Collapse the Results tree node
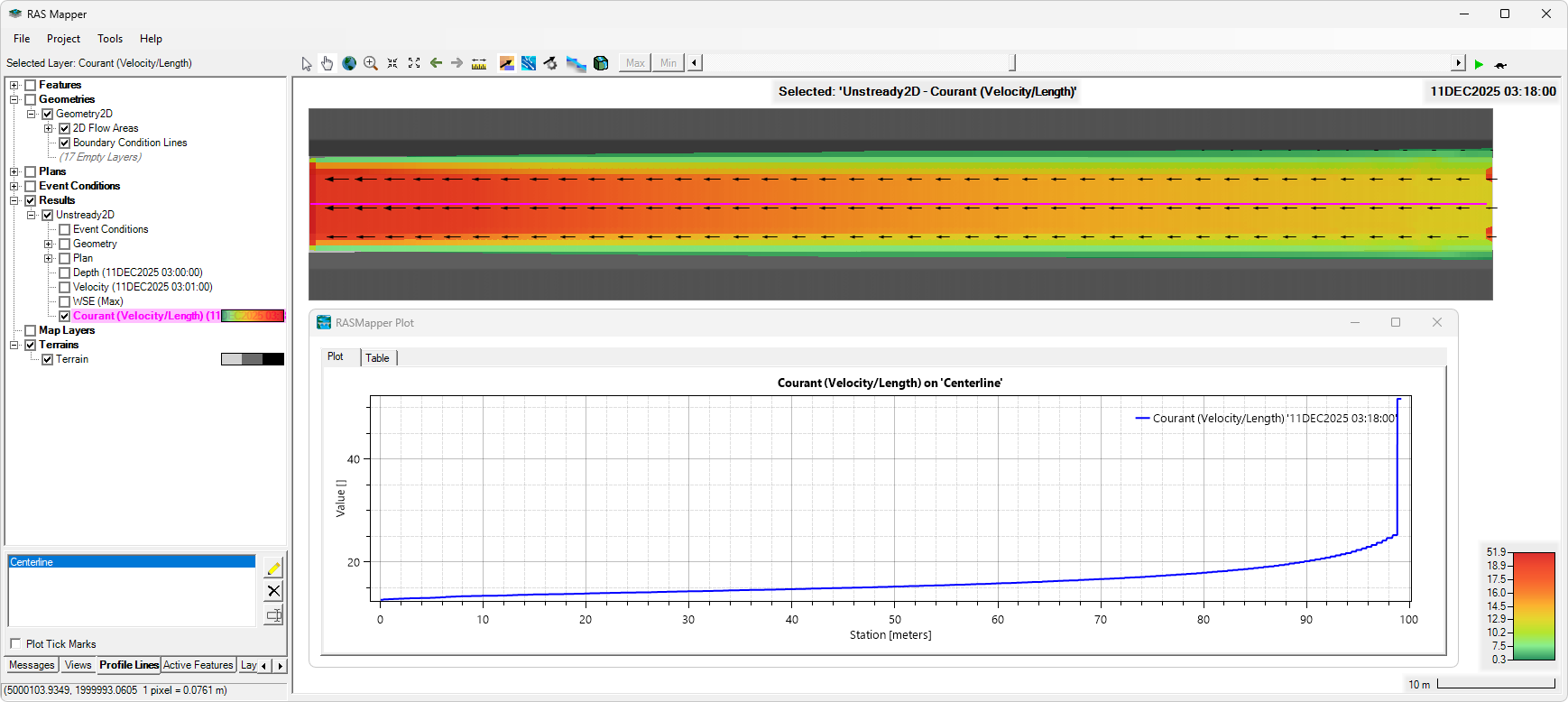The image size is (1568, 702). click(14, 200)
